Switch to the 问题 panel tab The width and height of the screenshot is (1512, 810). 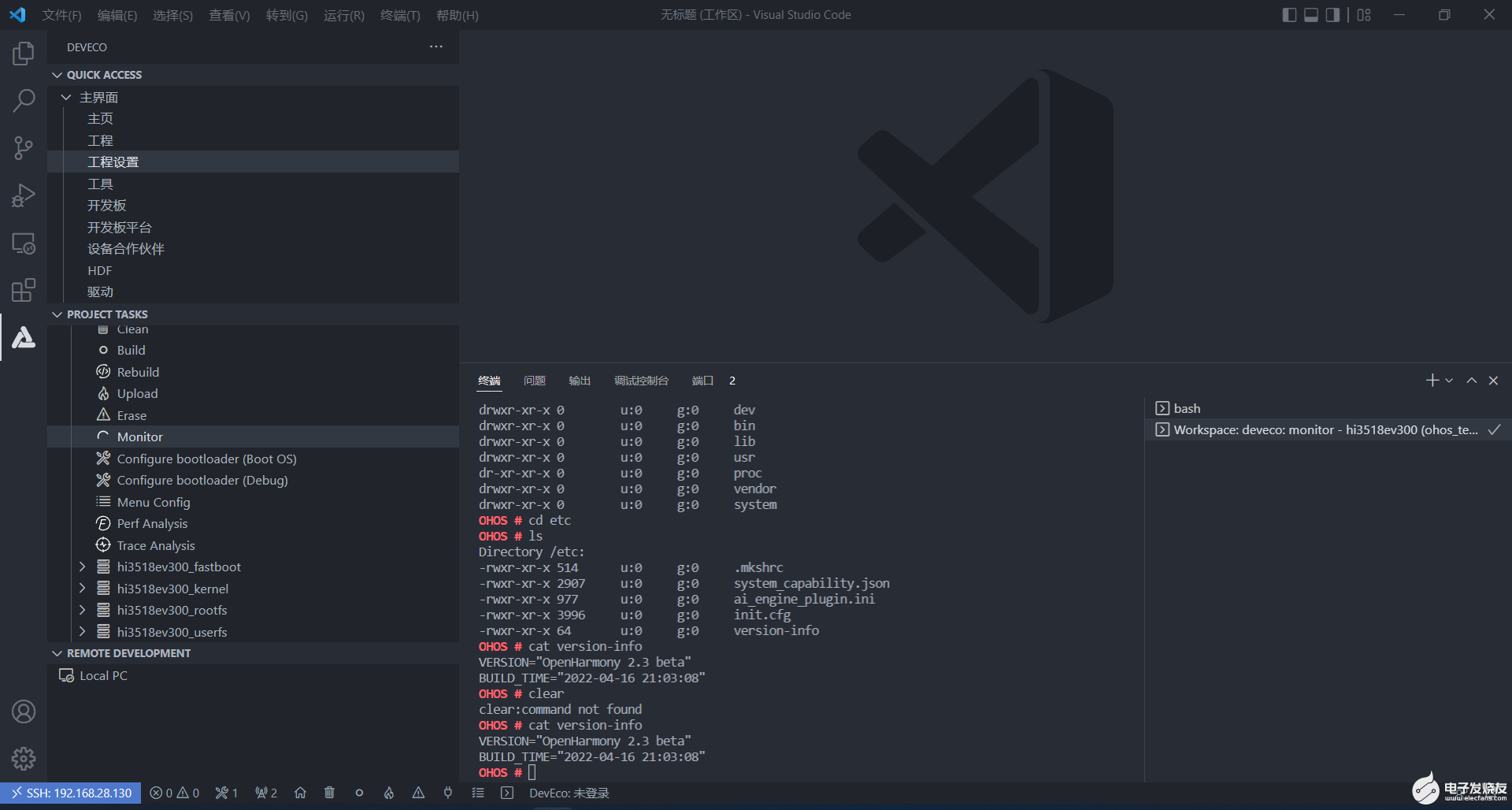(535, 381)
